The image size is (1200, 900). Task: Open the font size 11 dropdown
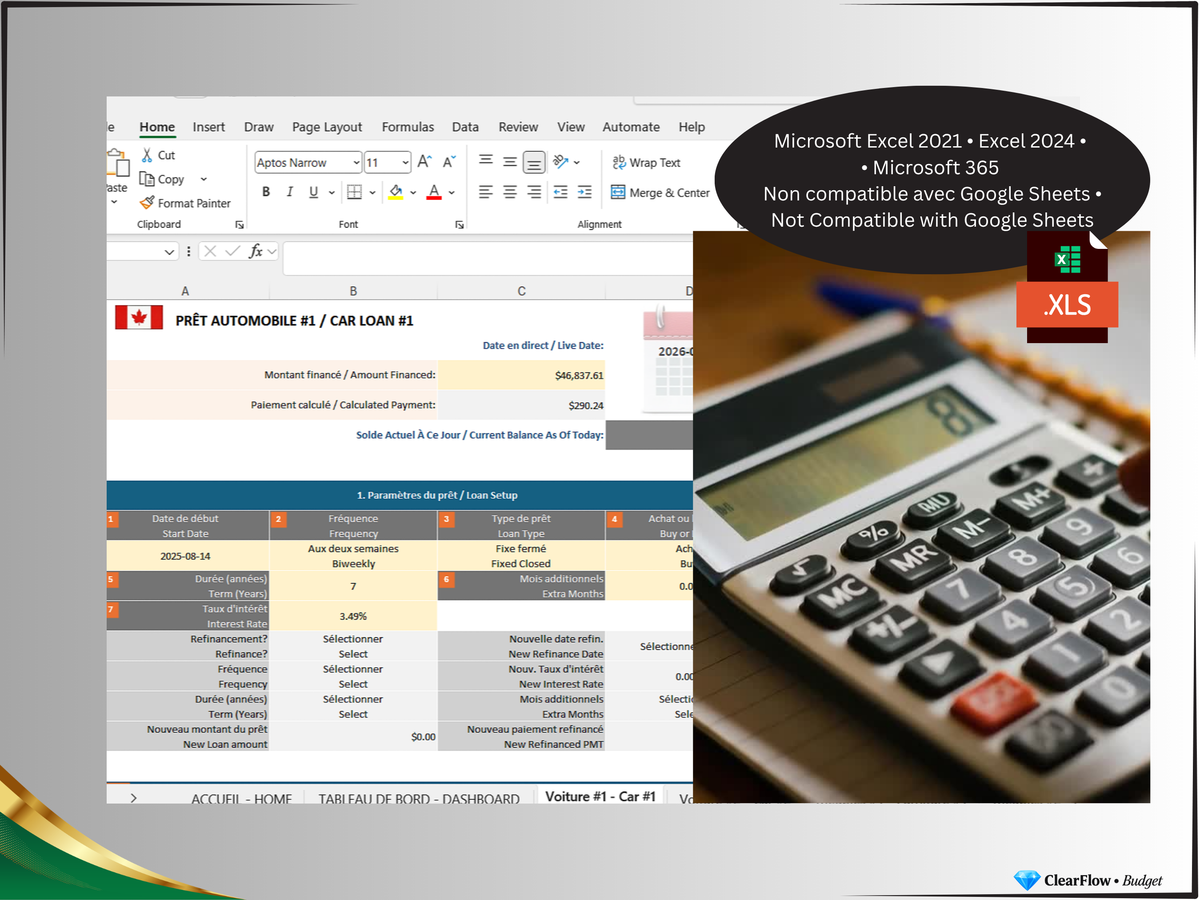405,163
